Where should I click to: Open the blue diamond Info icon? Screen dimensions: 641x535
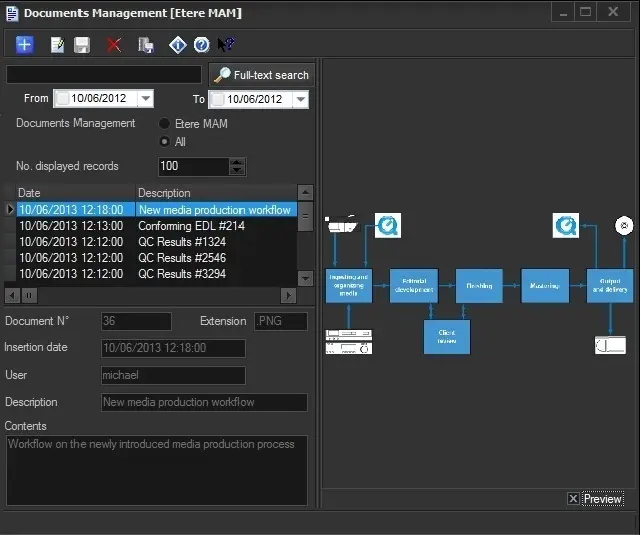pyautogui.click(x=178, y=45)
